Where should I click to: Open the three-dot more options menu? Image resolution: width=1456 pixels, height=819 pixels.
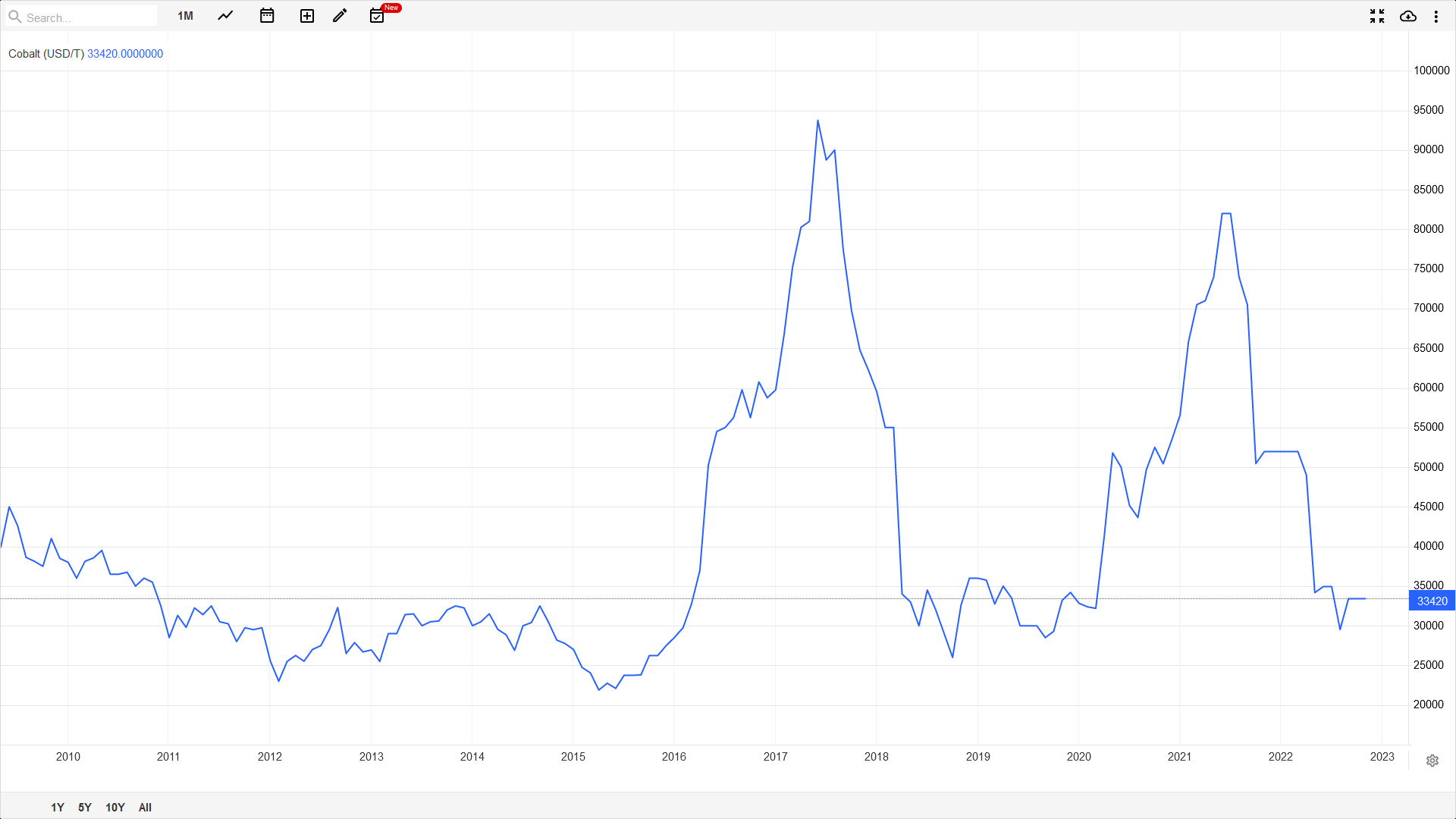(1436, 16)
